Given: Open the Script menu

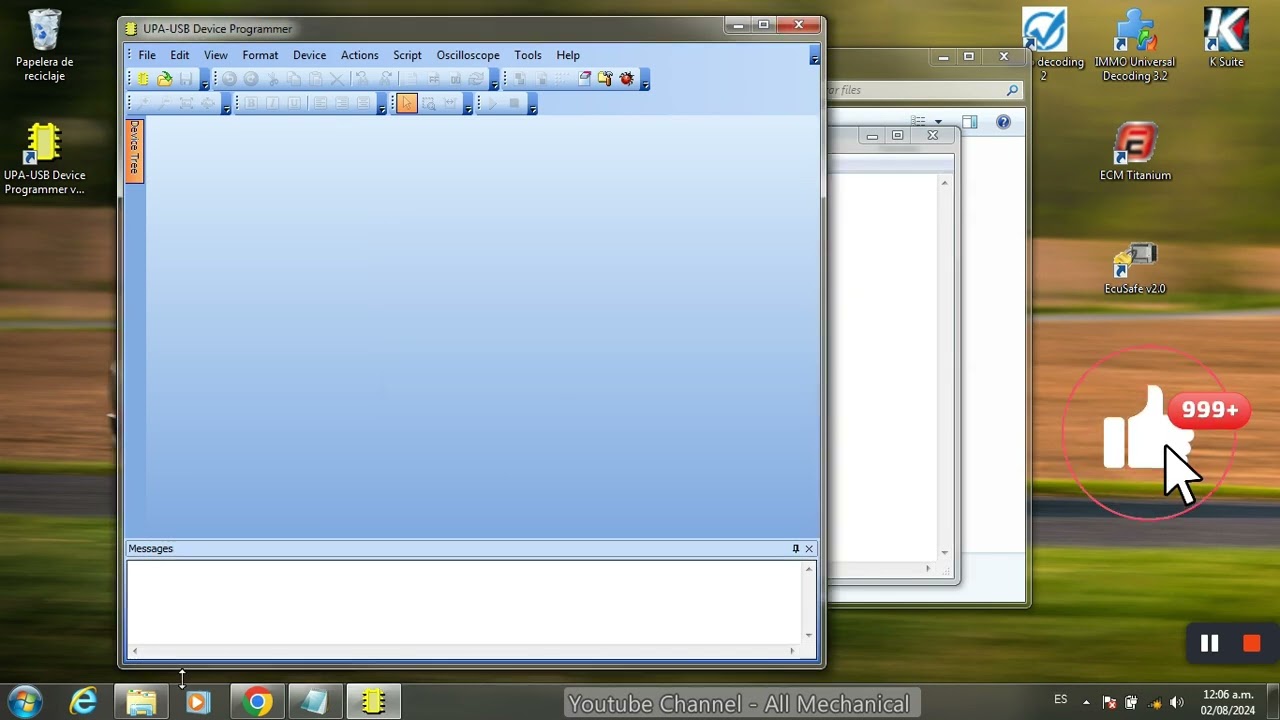Looking at the screenshot, I should point(407,55).
